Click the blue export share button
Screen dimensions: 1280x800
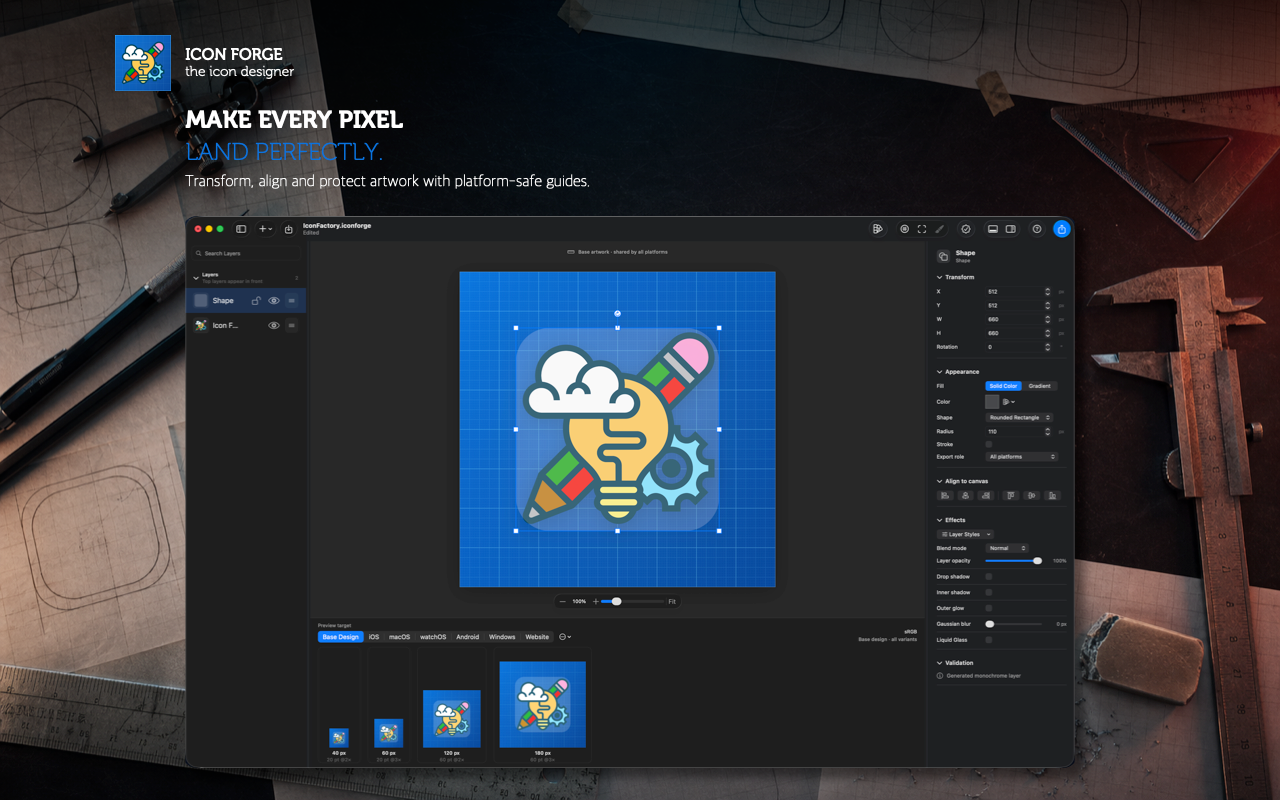coord(1062,229)
